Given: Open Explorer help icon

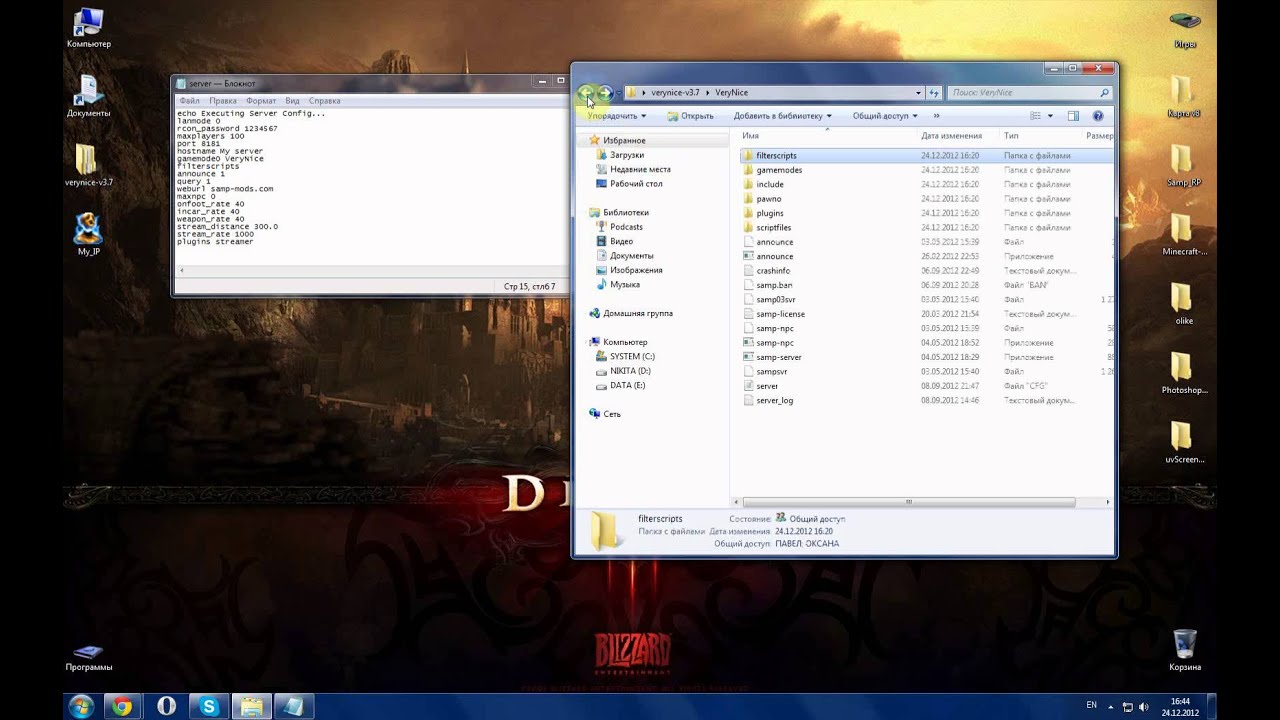Looking at the screenshot, I should click(x=1097, y=116).
